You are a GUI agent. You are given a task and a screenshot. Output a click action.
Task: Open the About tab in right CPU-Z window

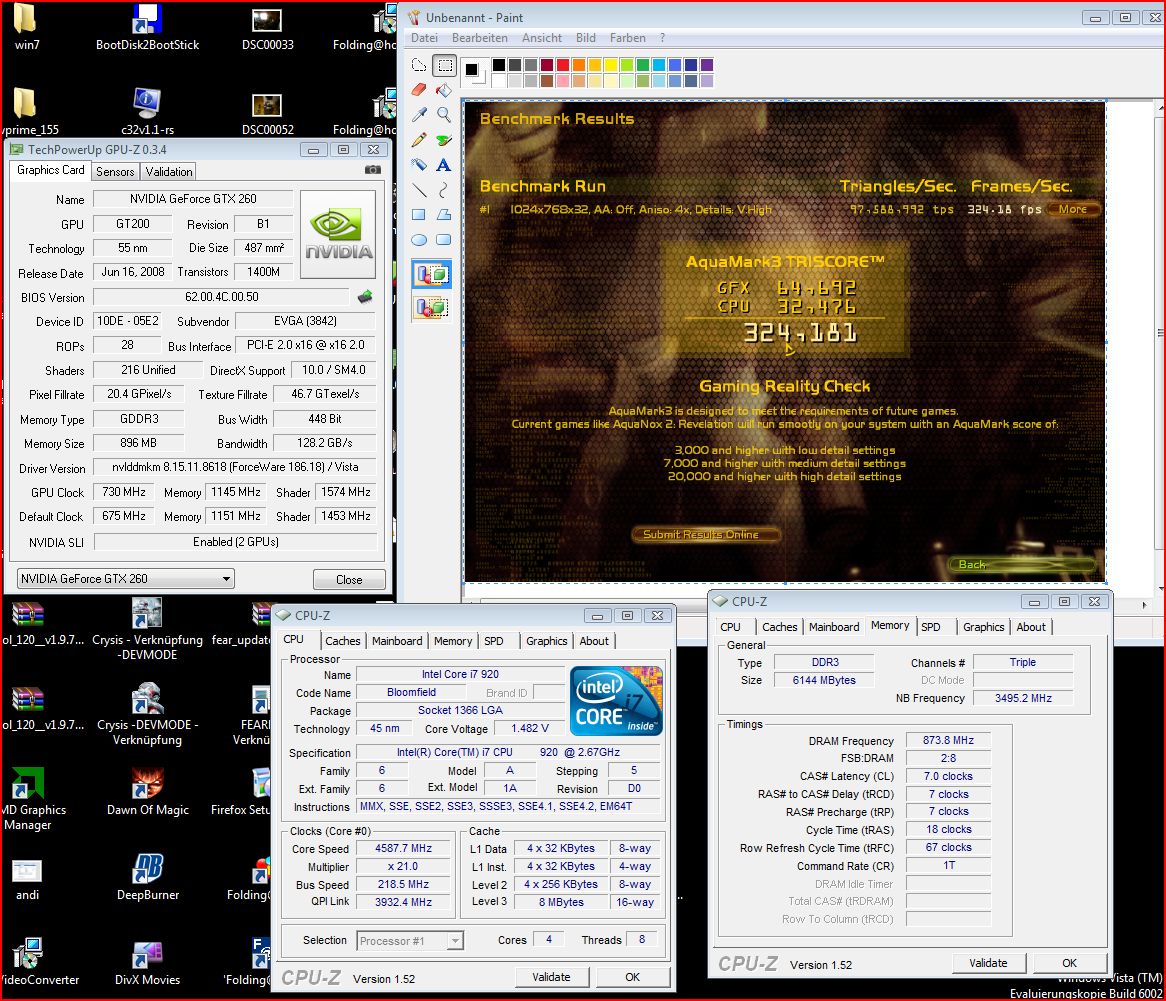(x=1031, y=627)
